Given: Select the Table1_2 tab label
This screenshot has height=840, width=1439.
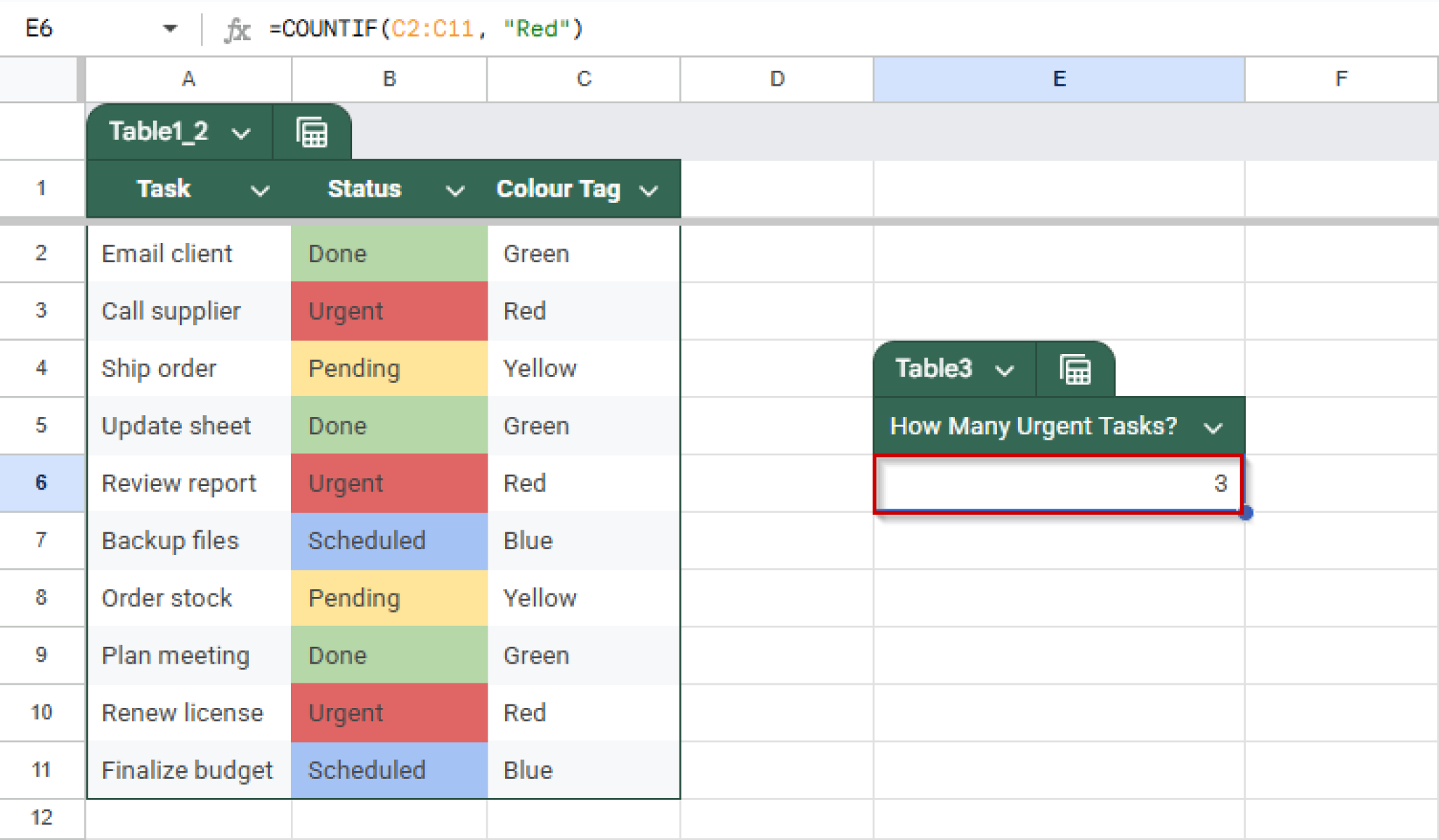Looking at the screenshot, I should tap(158, 132).
